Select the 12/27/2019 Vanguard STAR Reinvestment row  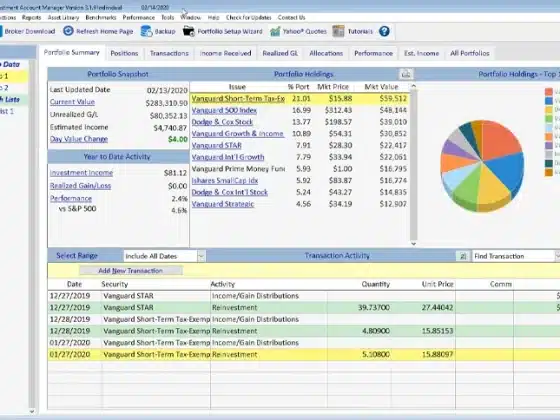tap(304, 308)
